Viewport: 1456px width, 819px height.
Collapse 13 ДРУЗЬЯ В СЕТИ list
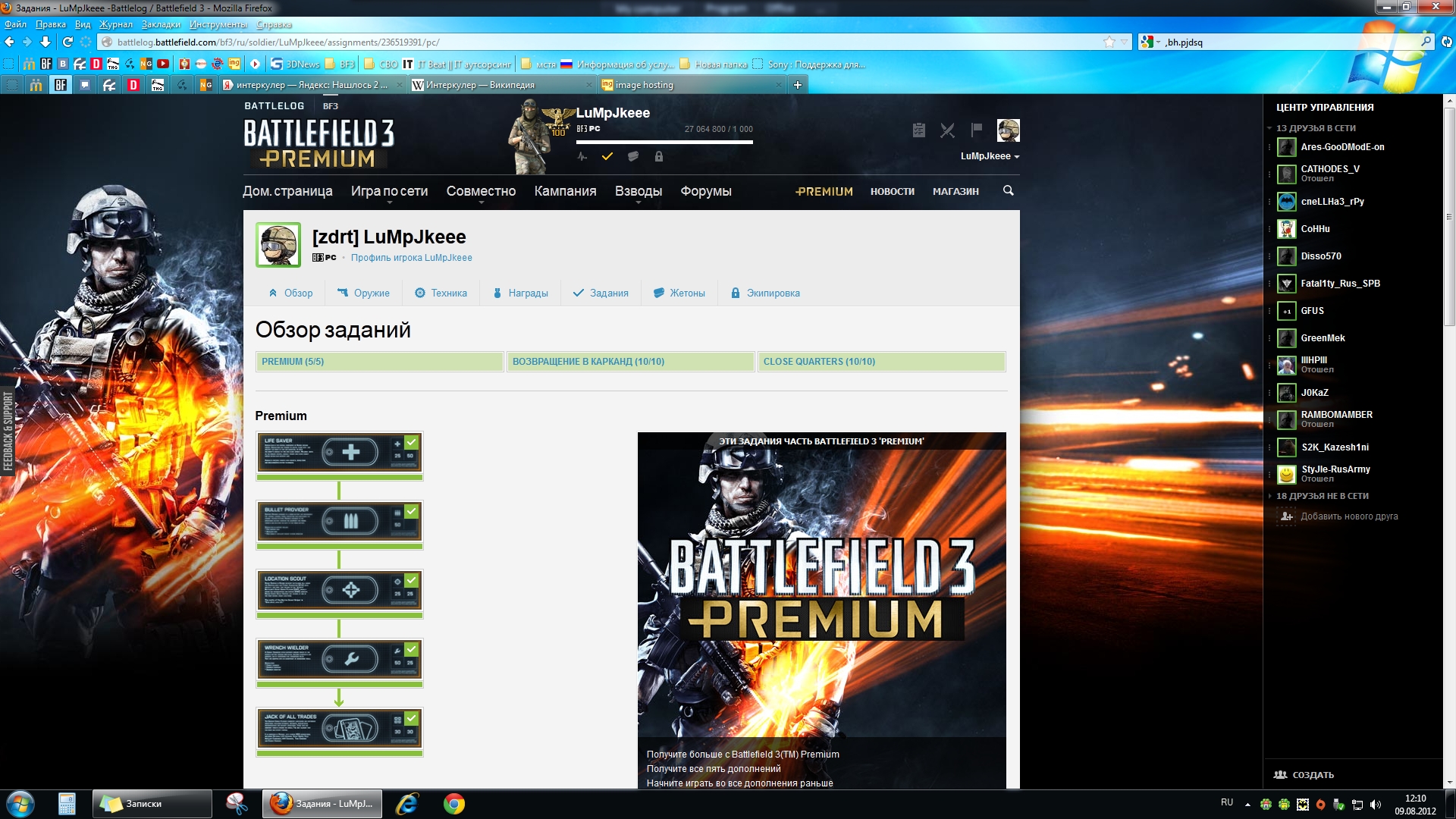[1316, 128]
